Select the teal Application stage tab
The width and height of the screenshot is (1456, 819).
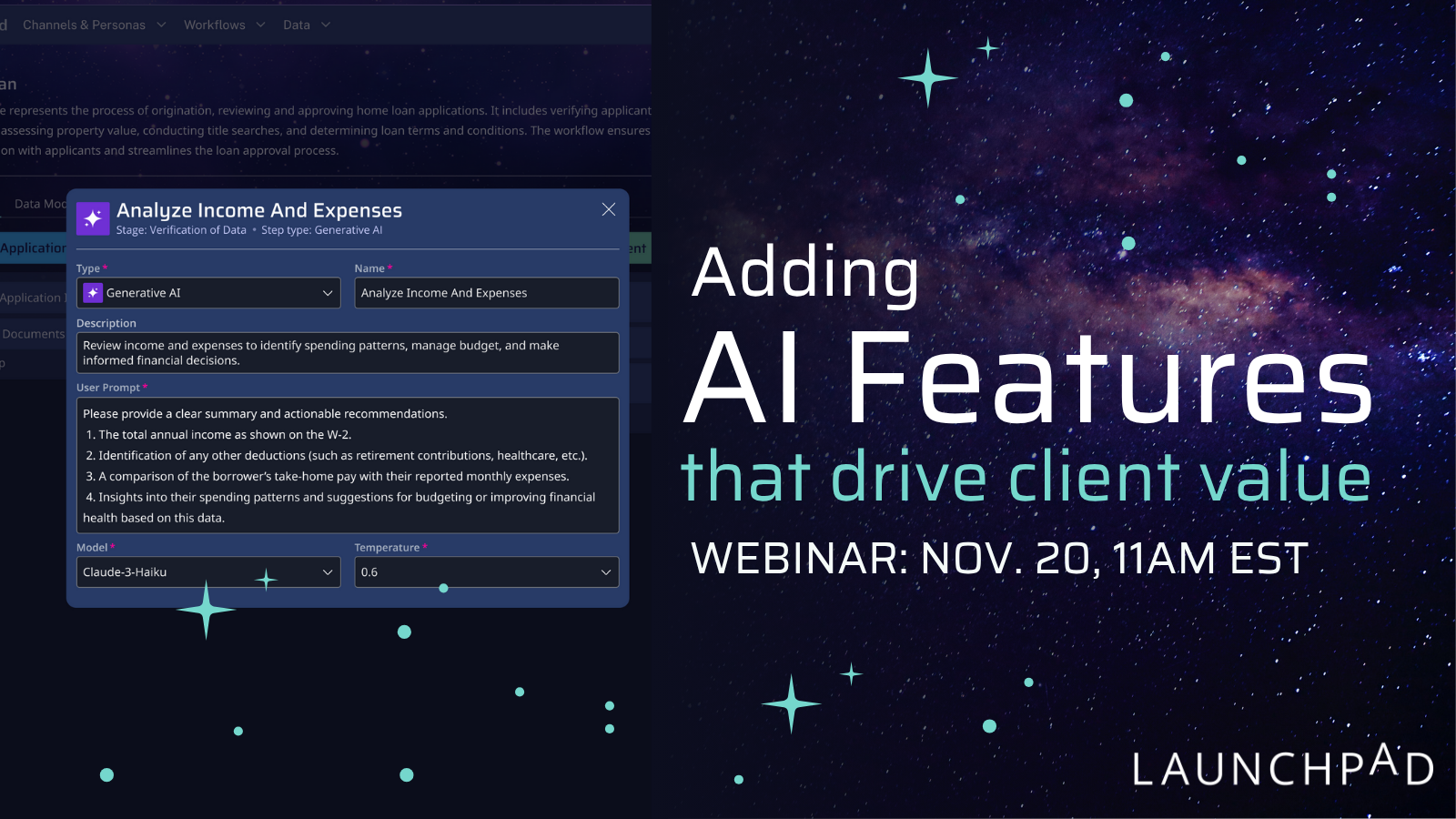click(x=33, y=248)
